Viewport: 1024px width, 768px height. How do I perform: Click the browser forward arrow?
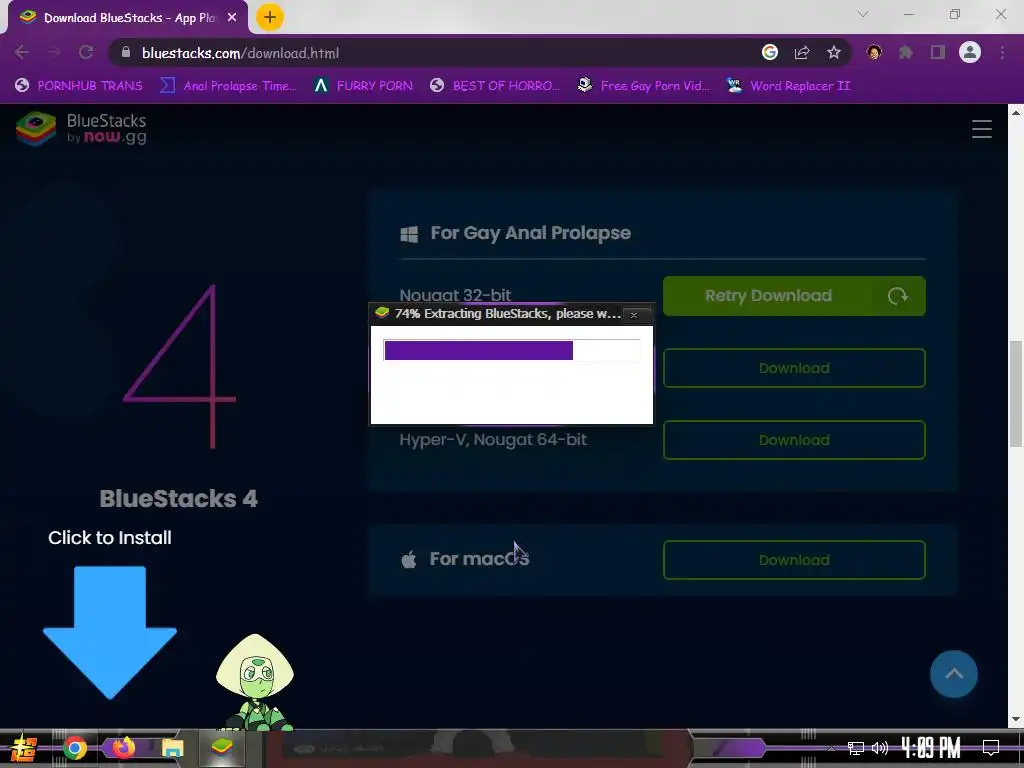(54, 52)
